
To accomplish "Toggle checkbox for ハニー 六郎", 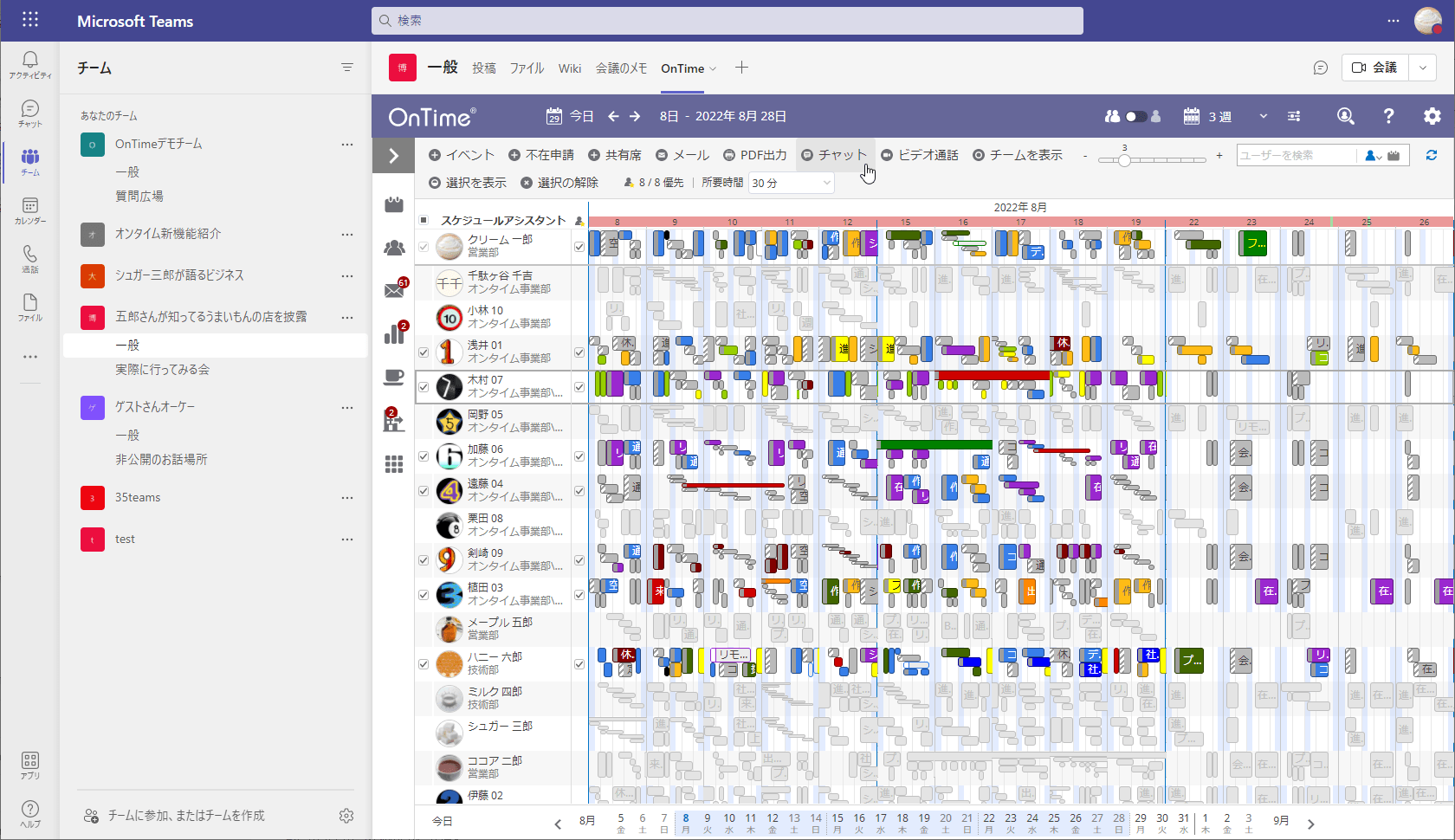I will (424, 664).
